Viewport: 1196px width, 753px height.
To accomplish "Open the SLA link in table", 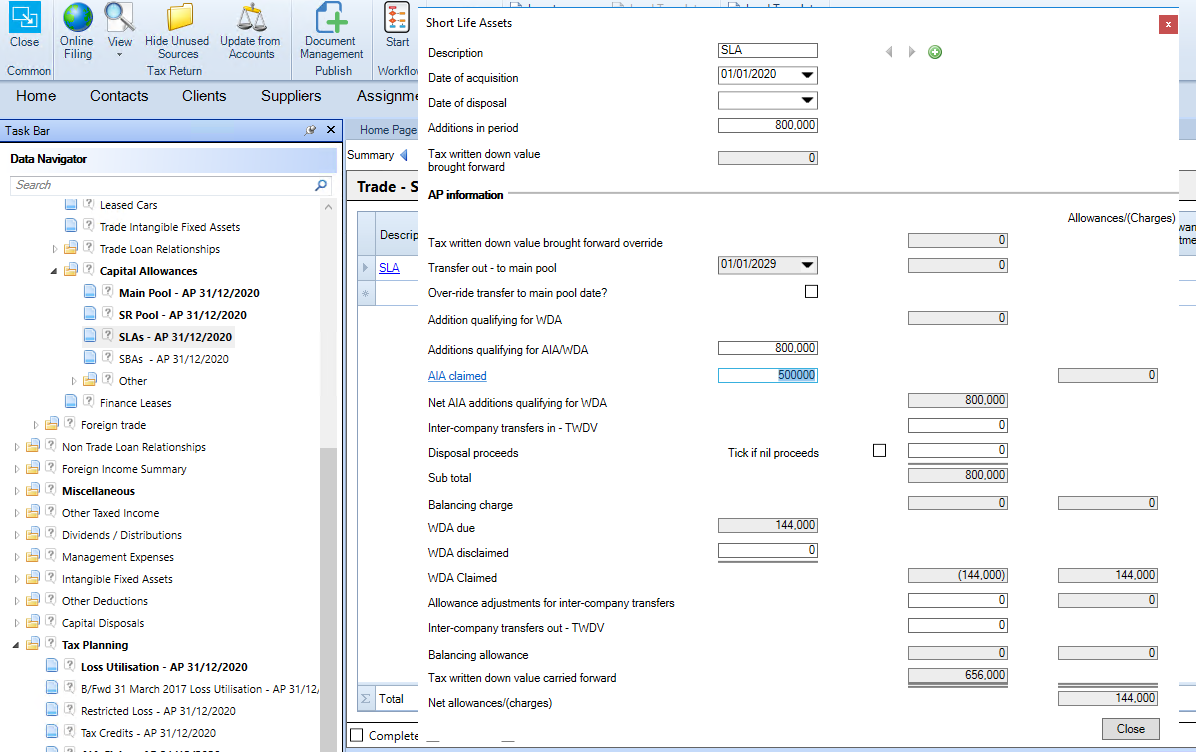I will tap(389, 268).
